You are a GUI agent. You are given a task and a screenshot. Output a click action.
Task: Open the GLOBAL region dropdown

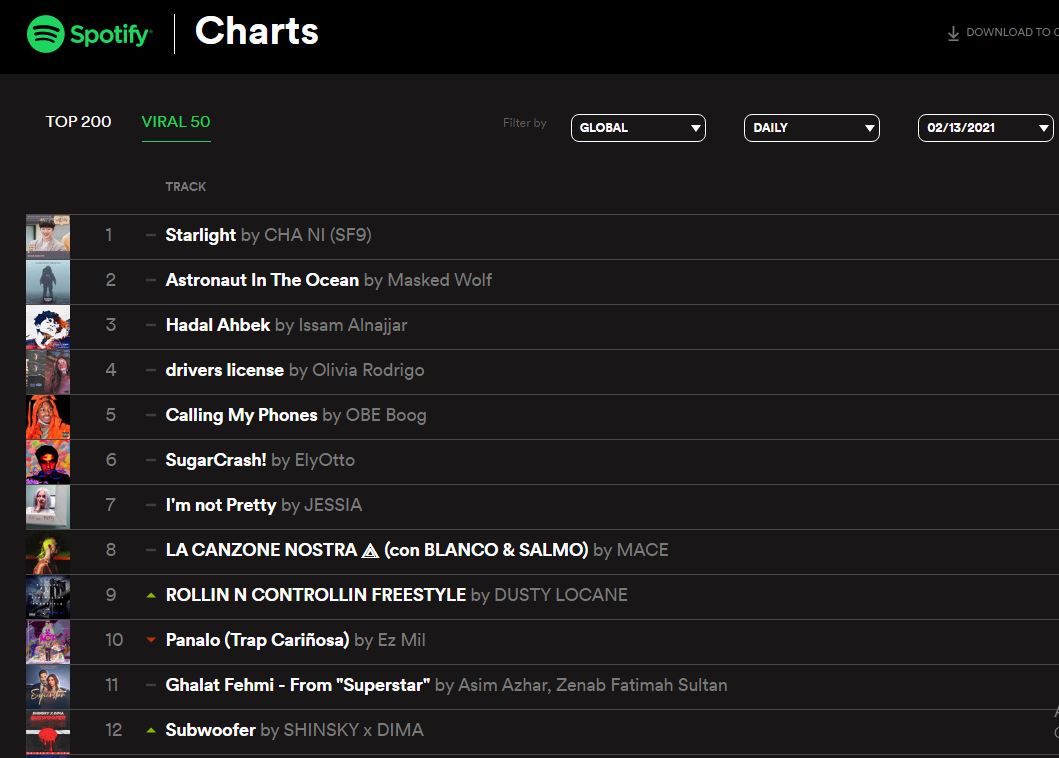click(638, 128)
